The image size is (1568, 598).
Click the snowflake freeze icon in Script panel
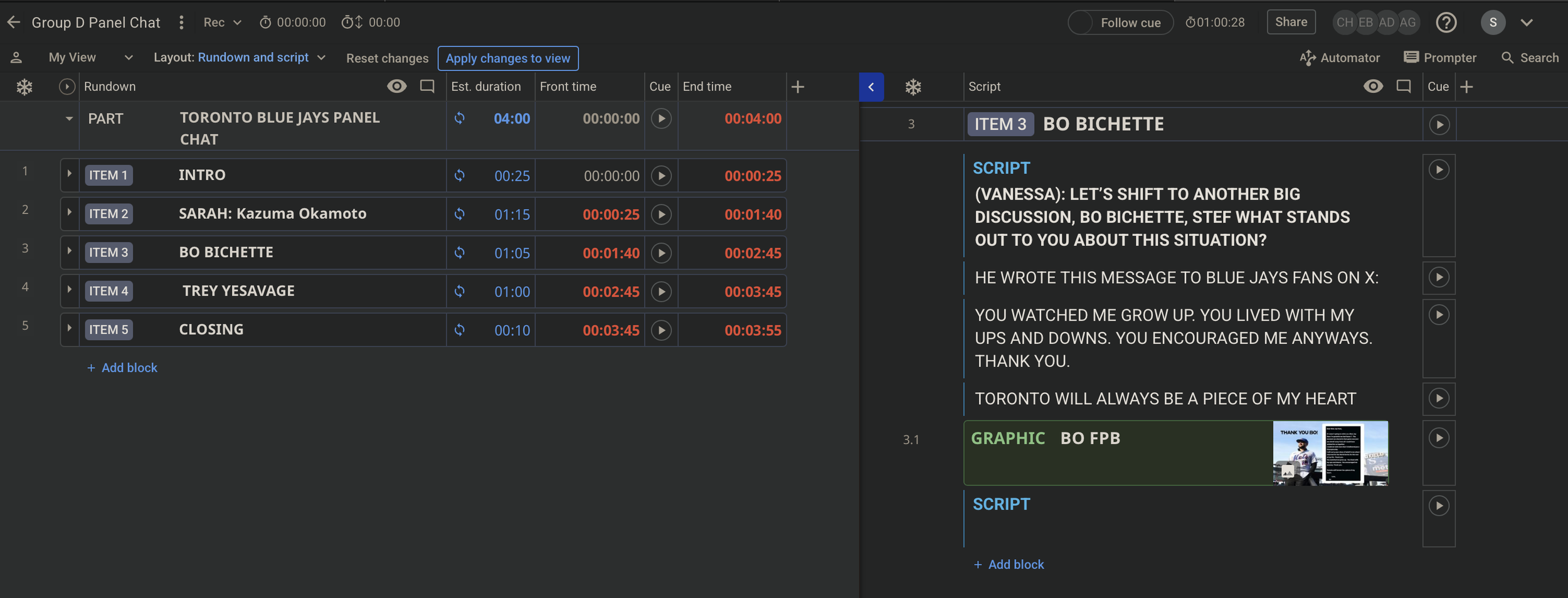(913, 87)
